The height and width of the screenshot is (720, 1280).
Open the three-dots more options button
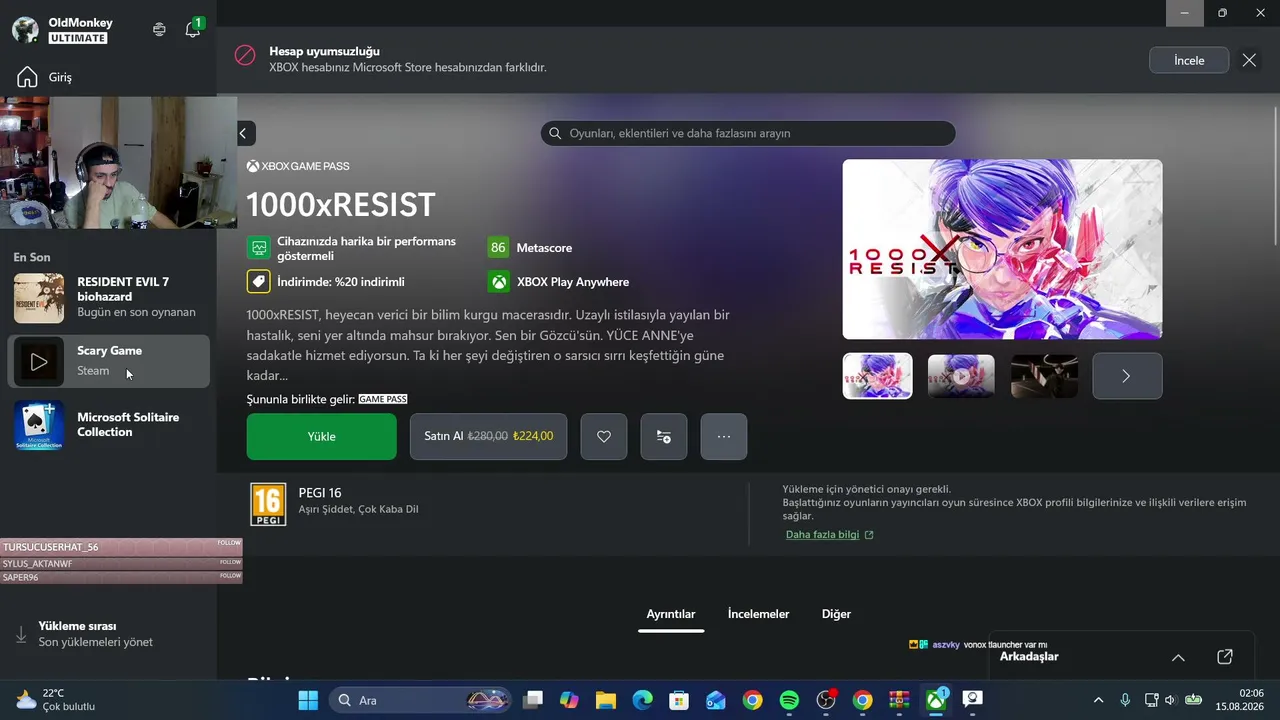click(x=724, y=437)
